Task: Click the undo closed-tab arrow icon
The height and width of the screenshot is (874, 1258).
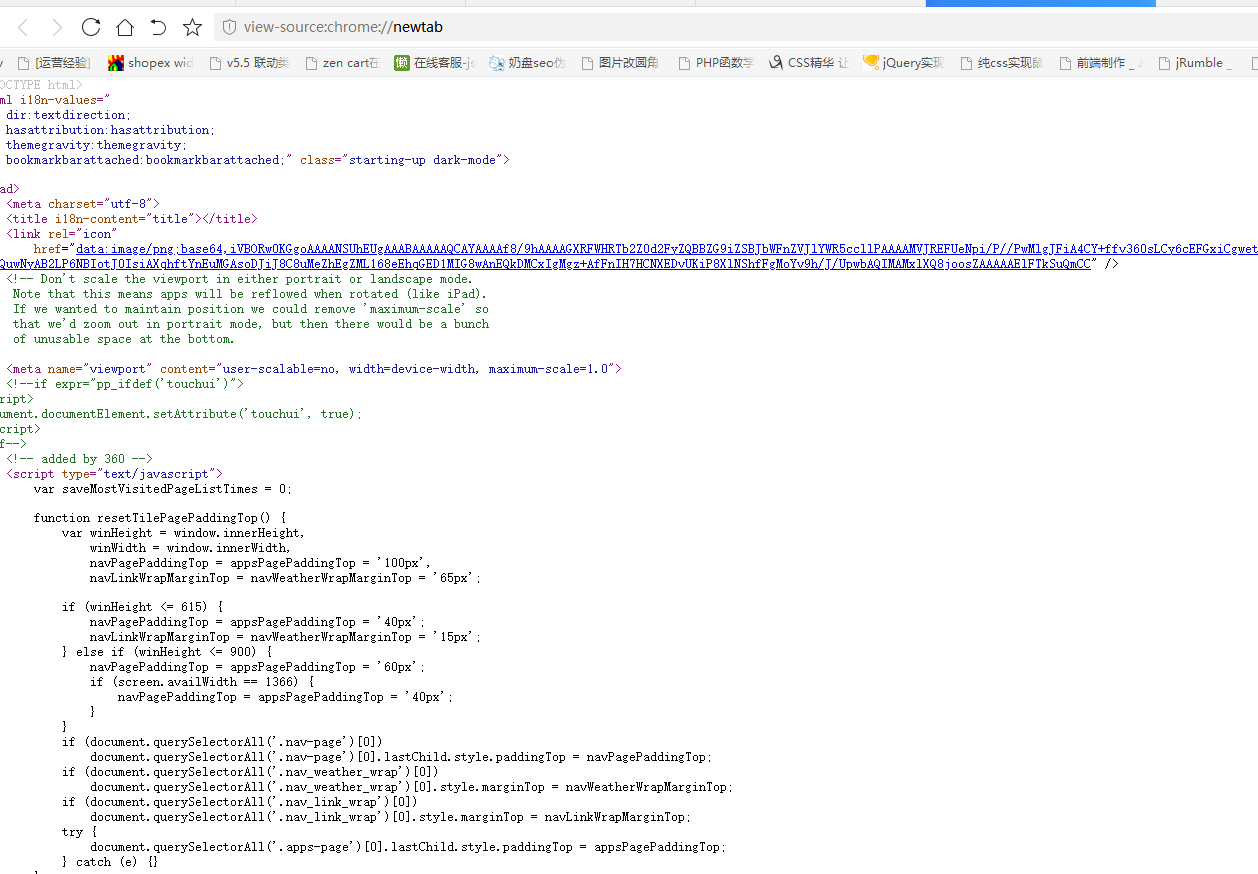Action: click(158, 27)
